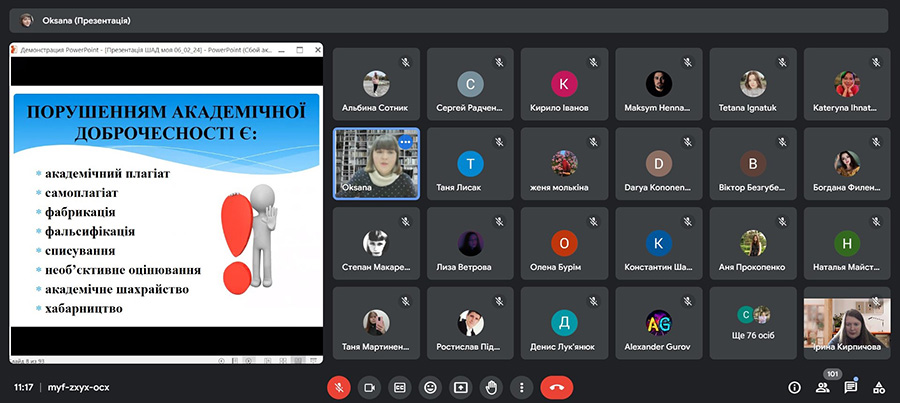This screenshot has height=403, width=900.
Task: Show the participants list with 101 people
Action: [823, 387]
